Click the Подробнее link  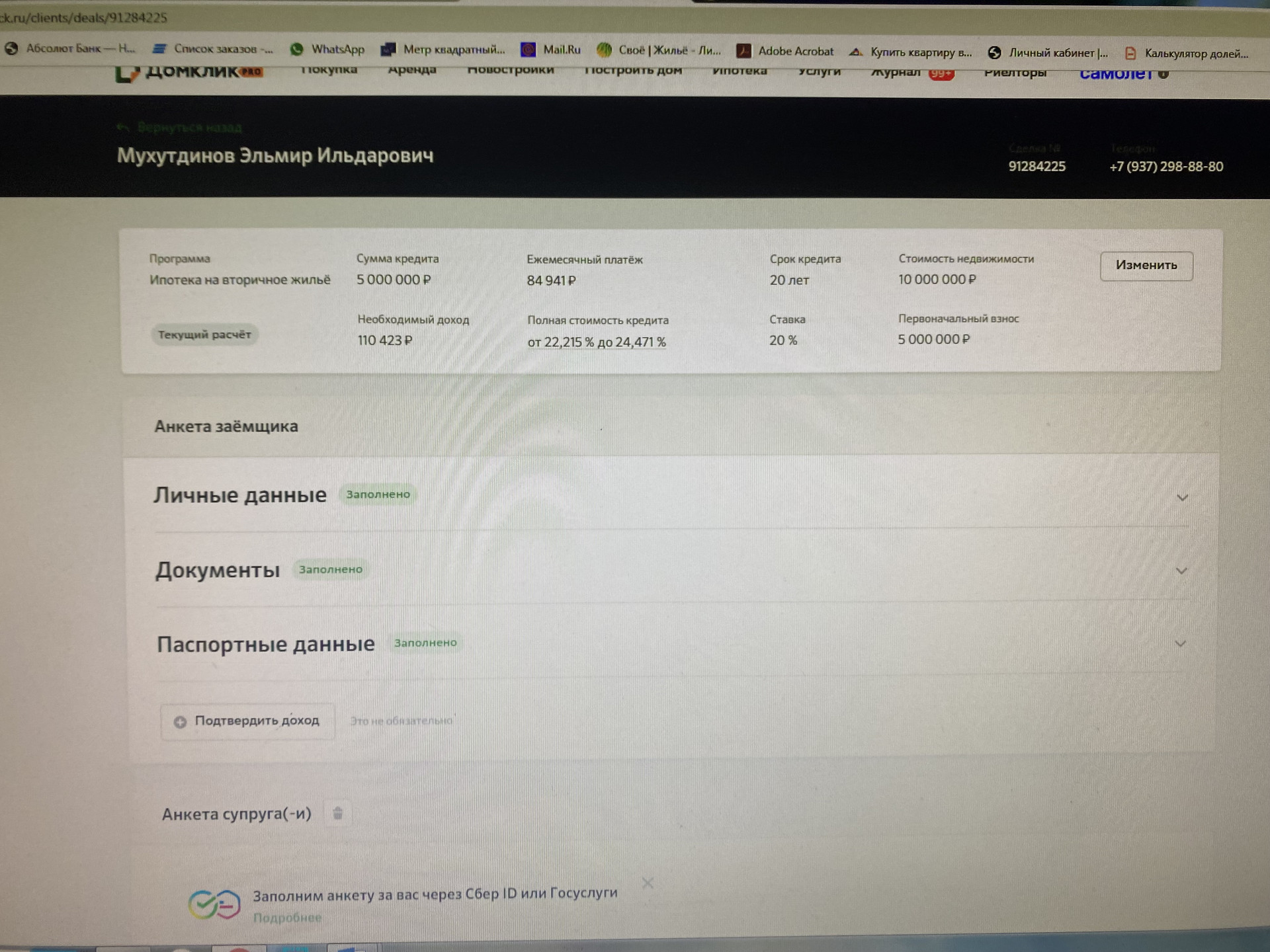coord(287,918)
